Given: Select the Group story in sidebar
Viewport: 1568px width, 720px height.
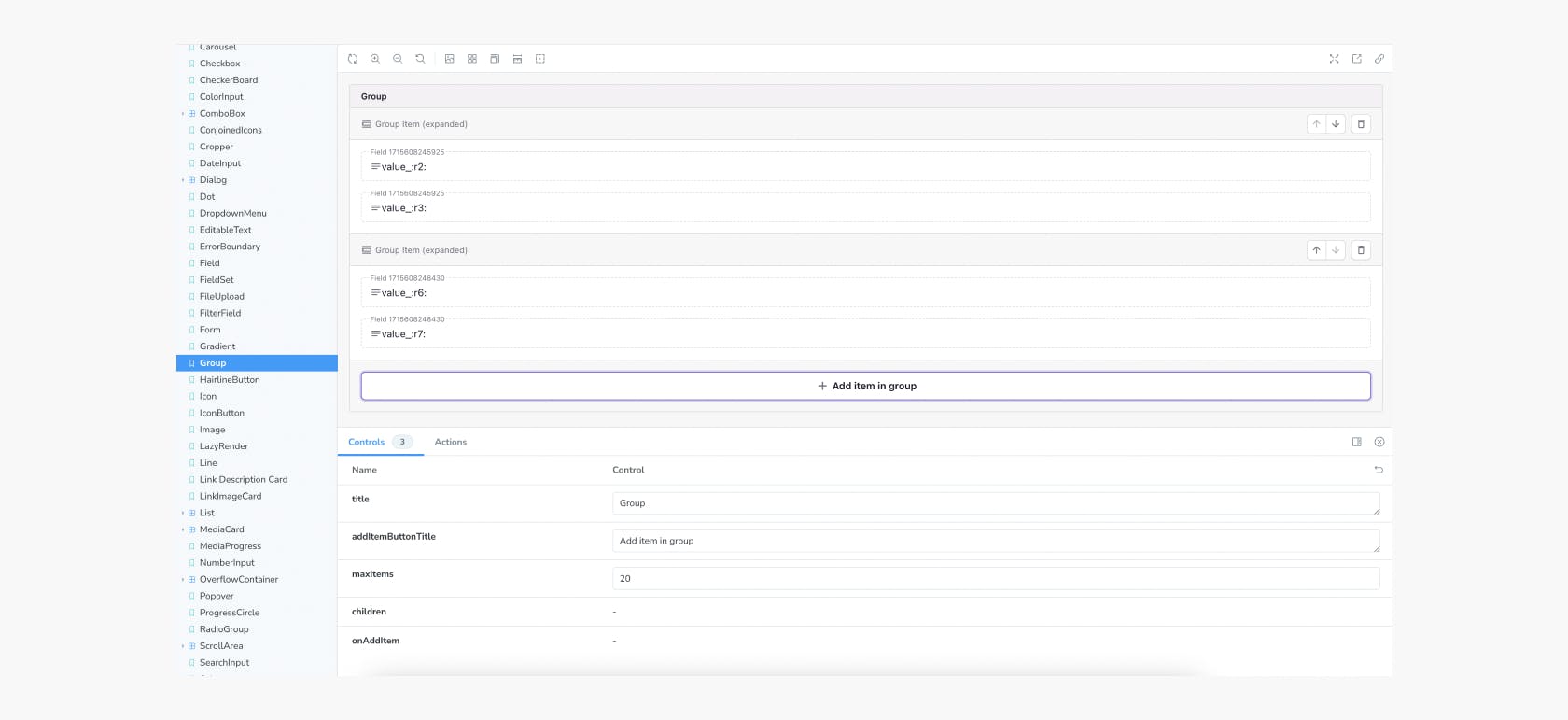Looking at the screenshot, I should coord(257,363).
